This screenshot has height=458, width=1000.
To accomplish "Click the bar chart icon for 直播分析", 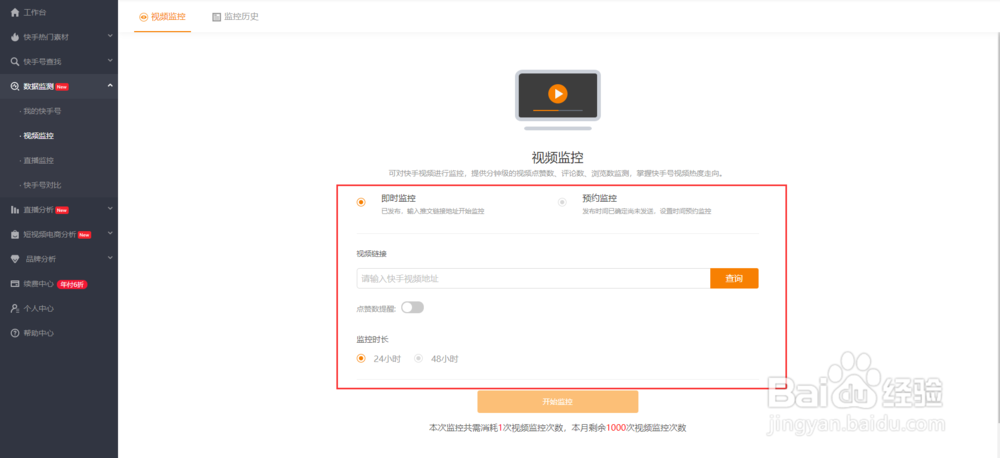I will point(15,210).
